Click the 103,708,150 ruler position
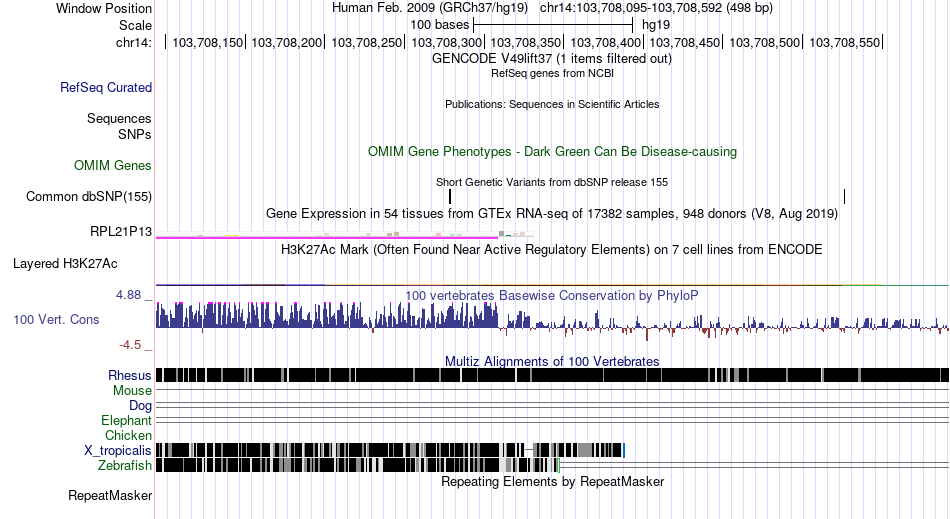Screen dimensions: 950x519 click(208, 42)
